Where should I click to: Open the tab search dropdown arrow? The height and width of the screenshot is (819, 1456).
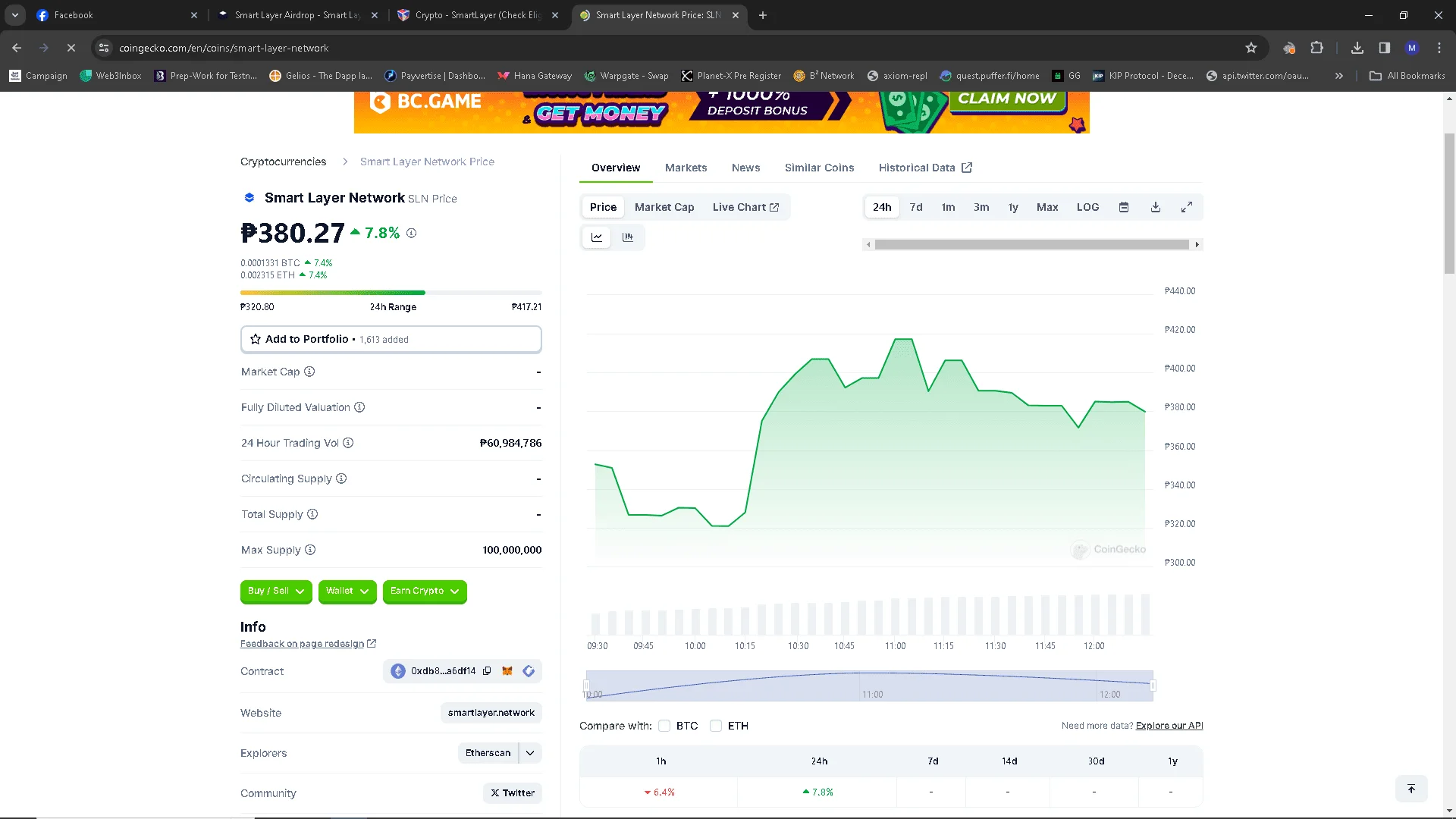15,15
